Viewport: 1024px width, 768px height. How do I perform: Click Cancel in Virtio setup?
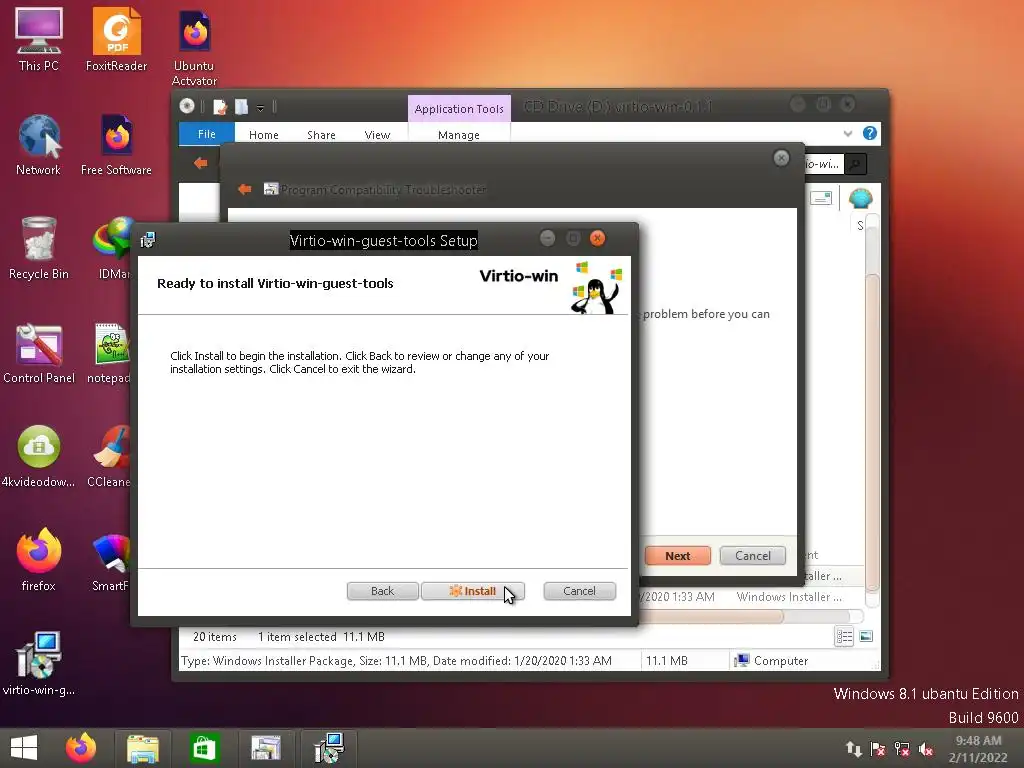tap(579, 591)
